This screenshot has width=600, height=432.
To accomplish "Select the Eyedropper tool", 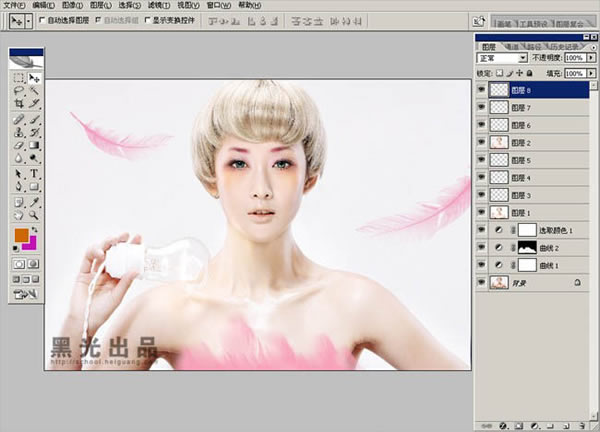I will 34,202.
